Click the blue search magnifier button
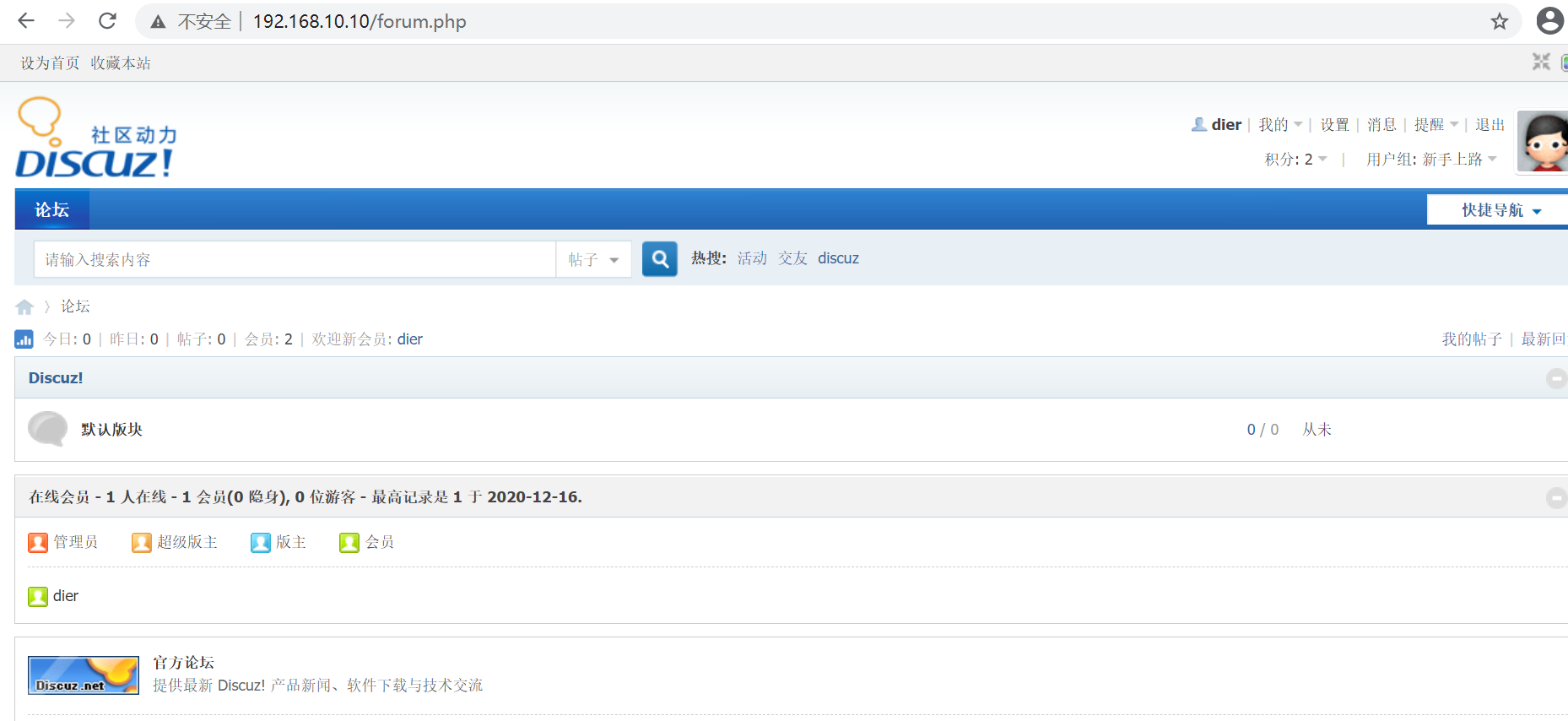Screen dimensions: 1568x721 click(660, 259)
